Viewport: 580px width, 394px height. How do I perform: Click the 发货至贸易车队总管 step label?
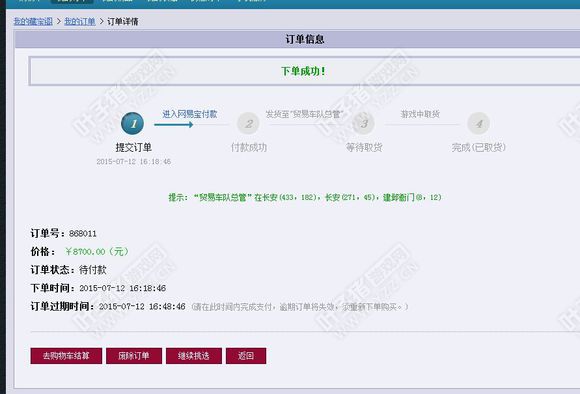pyautogui.click(x=304, y=114)
